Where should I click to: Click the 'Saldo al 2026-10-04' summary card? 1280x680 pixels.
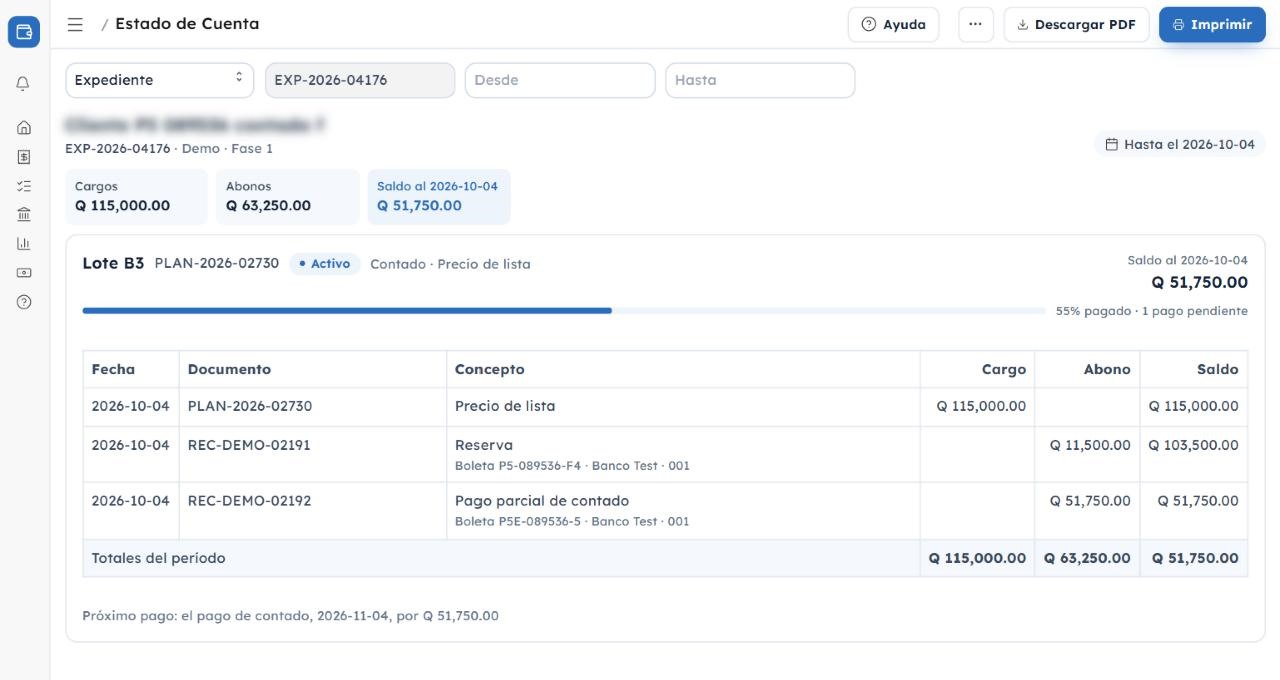tap(438, 196)
